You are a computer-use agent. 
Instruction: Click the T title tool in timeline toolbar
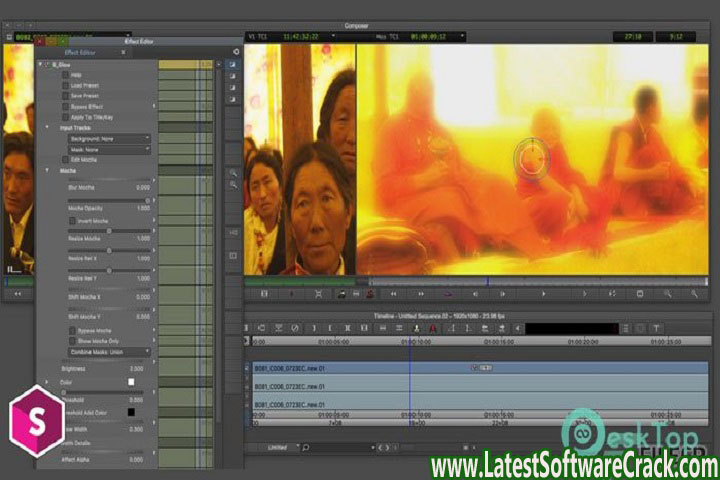[x=656, y=328]
